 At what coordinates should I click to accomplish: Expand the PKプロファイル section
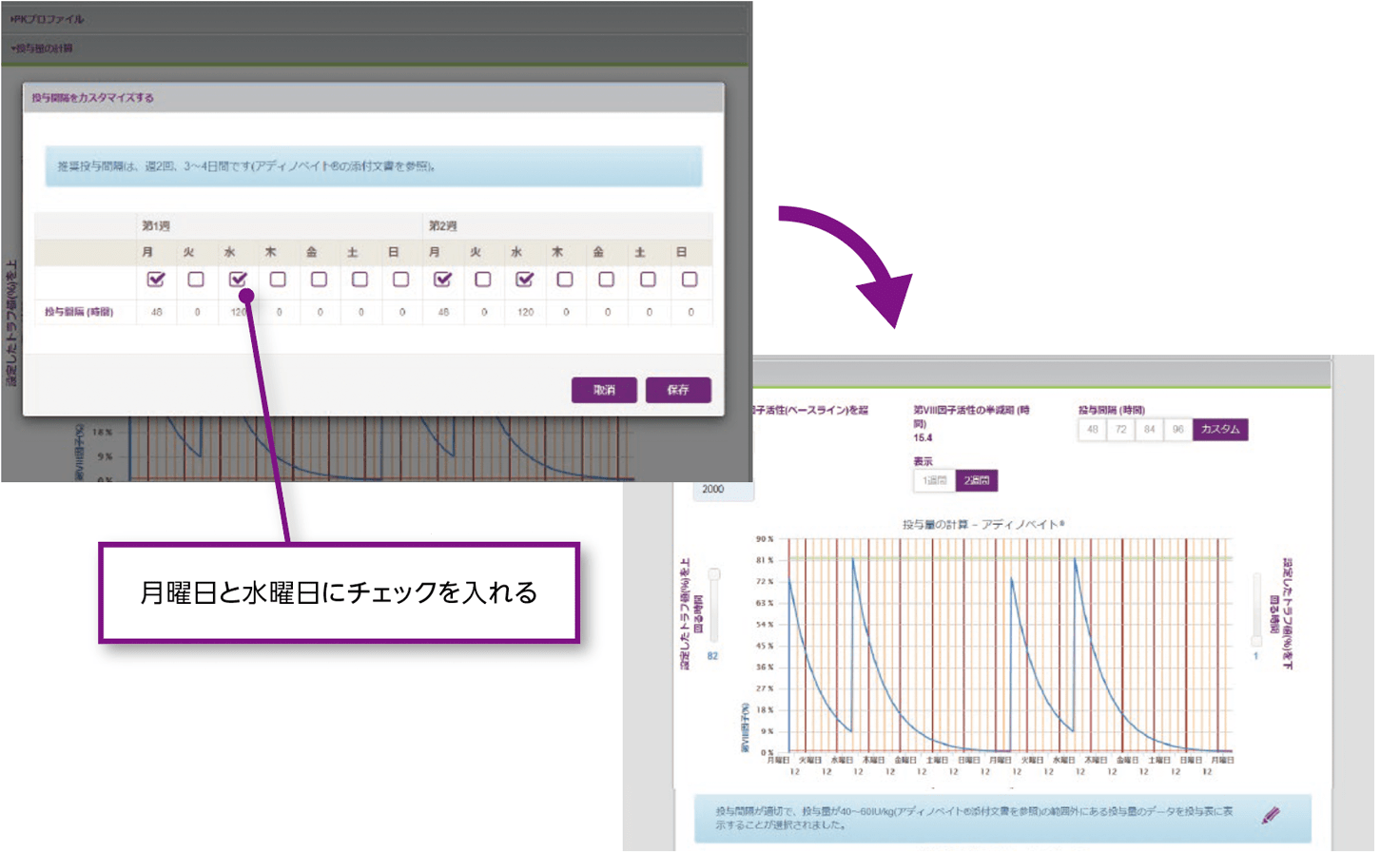(x=48, y=19)
